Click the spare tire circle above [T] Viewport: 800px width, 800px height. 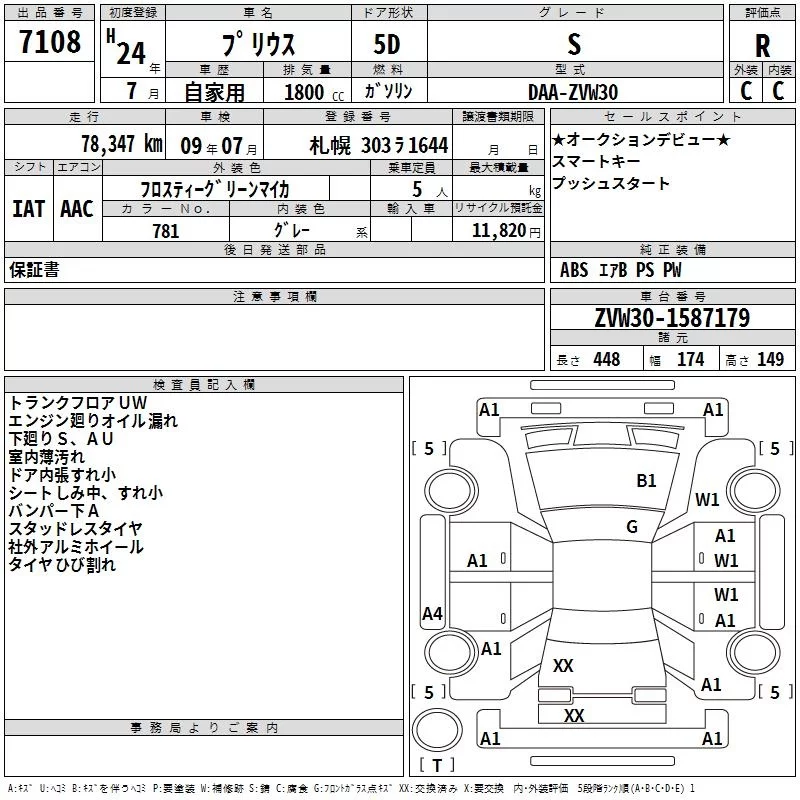point(437,730)
